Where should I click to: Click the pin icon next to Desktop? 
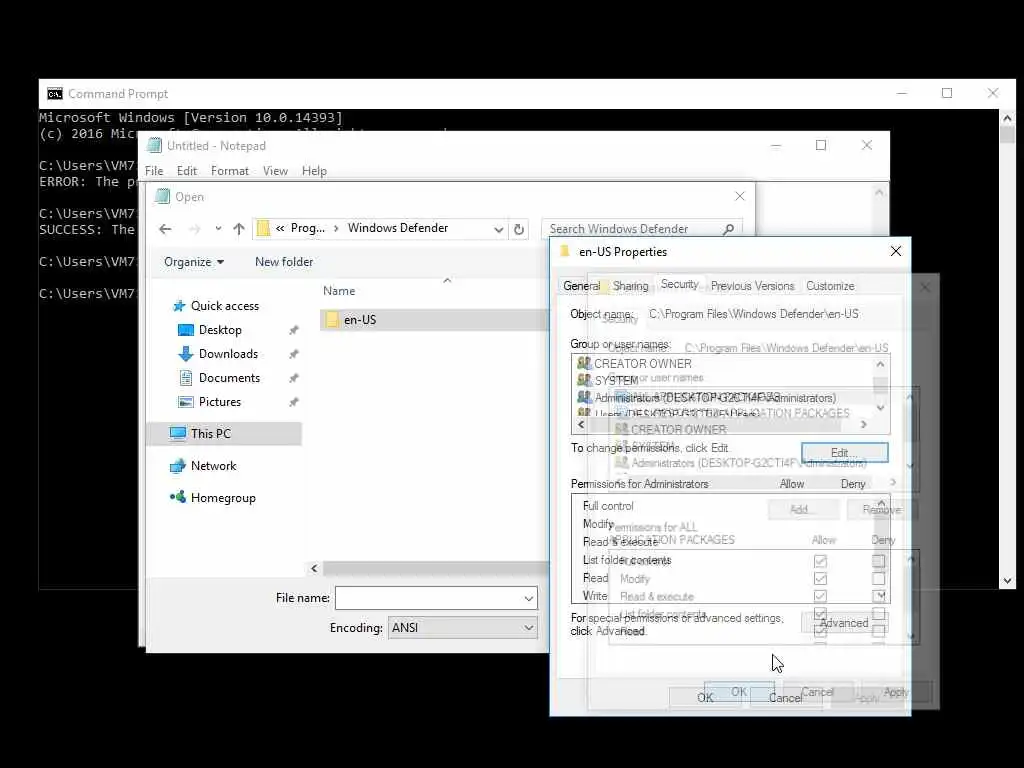click(294, 330)
